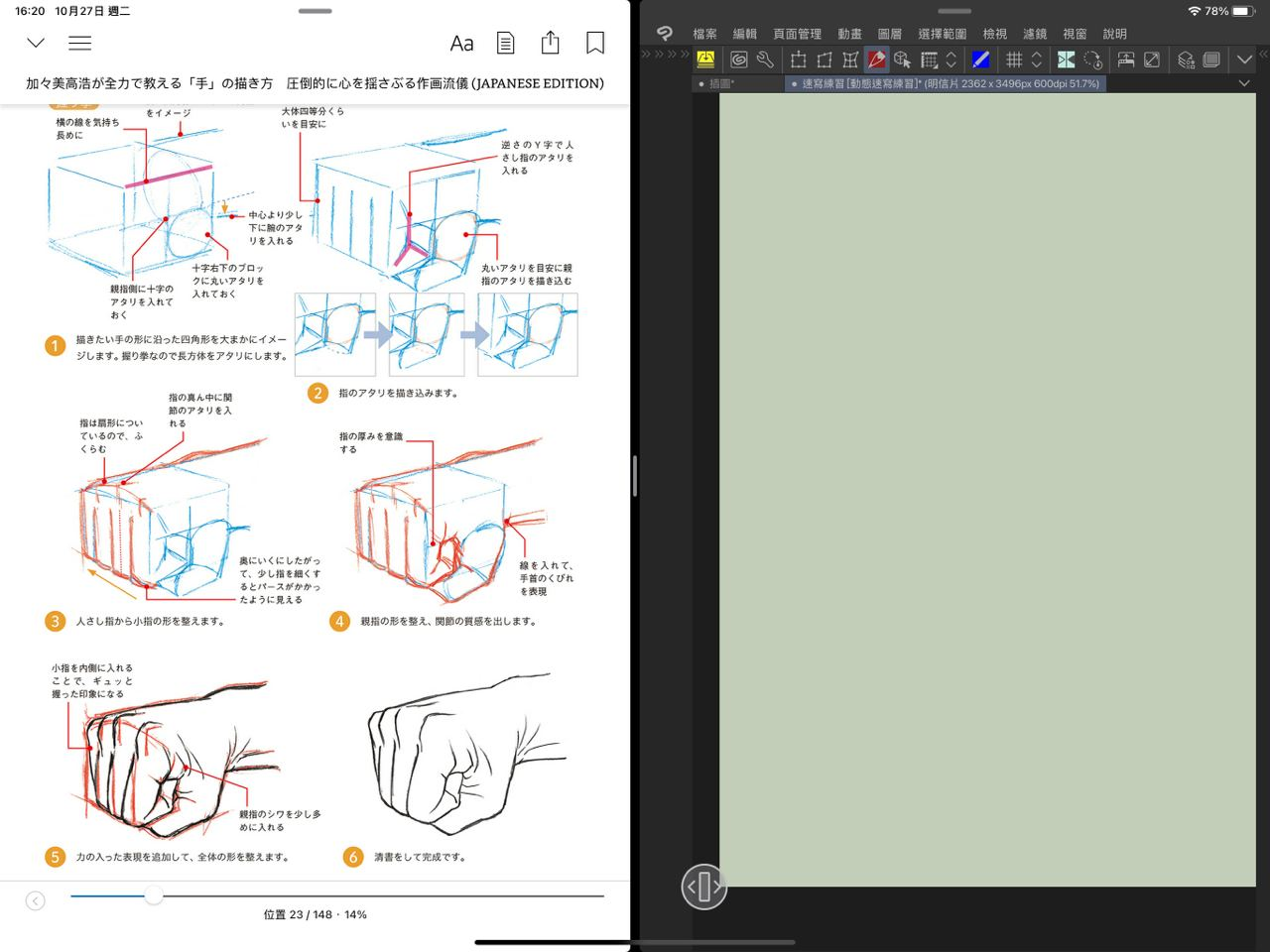Open the 動畫 menu
This screenshot has width=1270, height=952.
coord(849,34)
